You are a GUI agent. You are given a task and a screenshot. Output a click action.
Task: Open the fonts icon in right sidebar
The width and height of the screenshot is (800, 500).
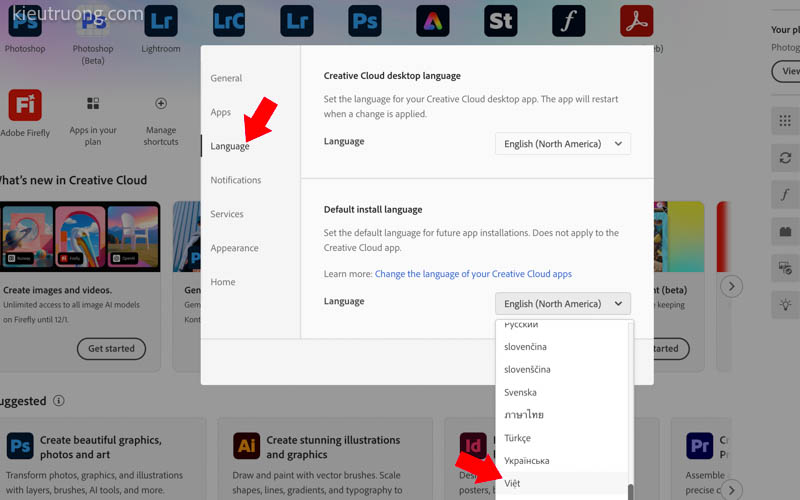785,194
